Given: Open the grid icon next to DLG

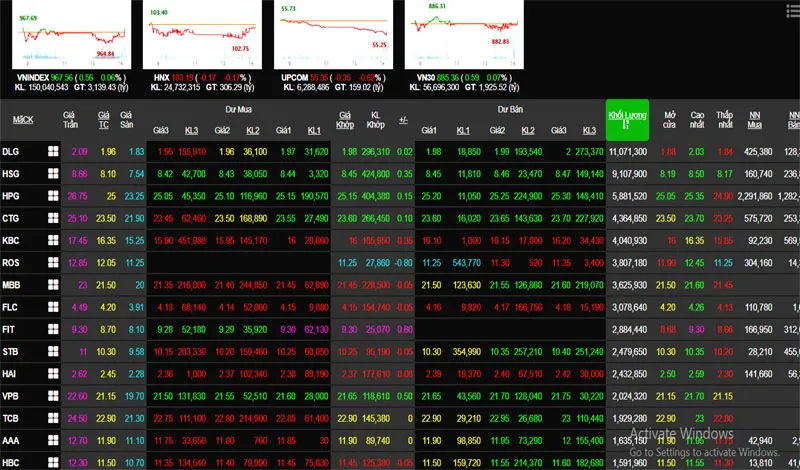Looking at the screenshot, I should tap(53, 151).
